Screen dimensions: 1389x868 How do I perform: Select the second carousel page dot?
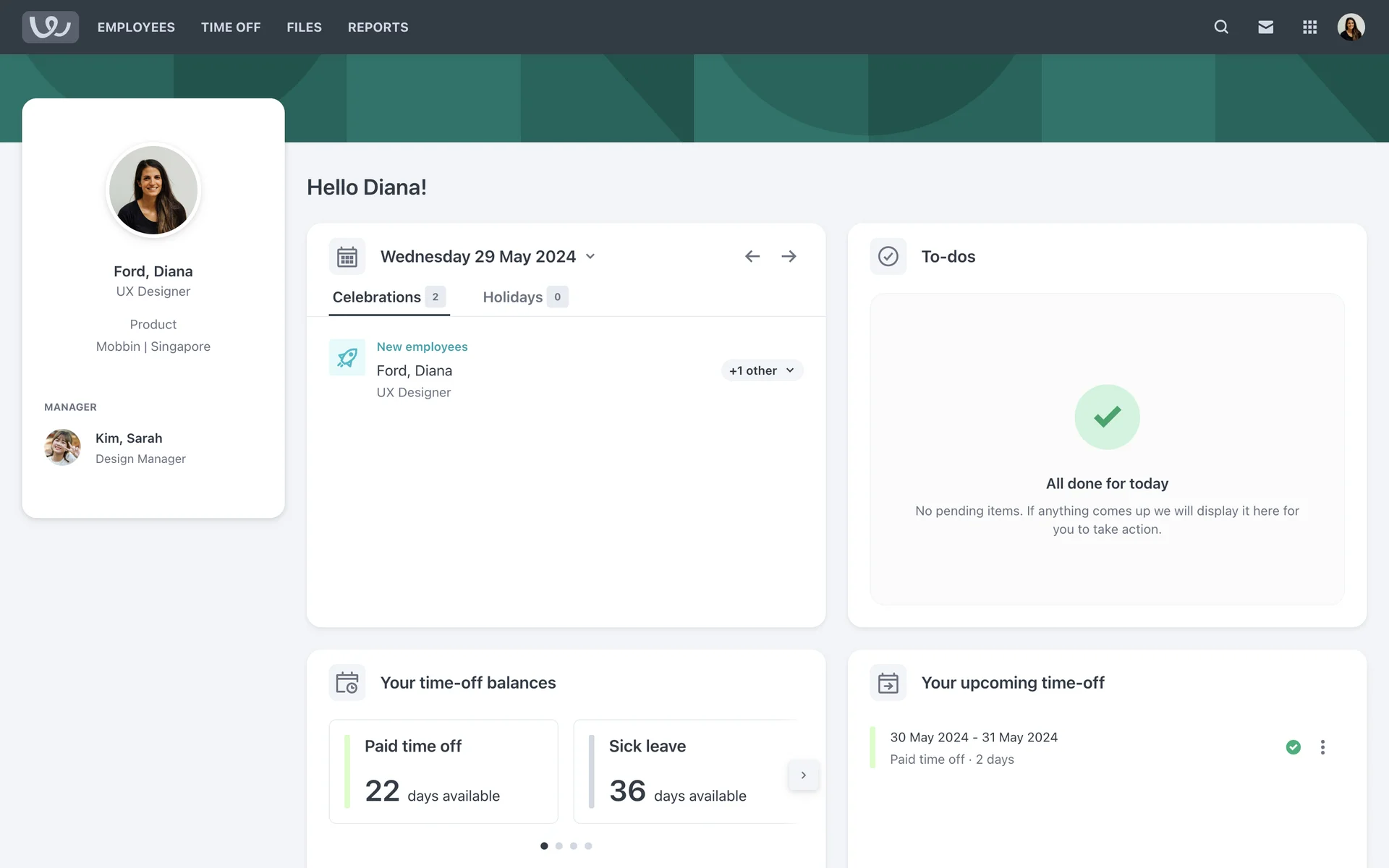pyautogui.click(x=558, y=846)
